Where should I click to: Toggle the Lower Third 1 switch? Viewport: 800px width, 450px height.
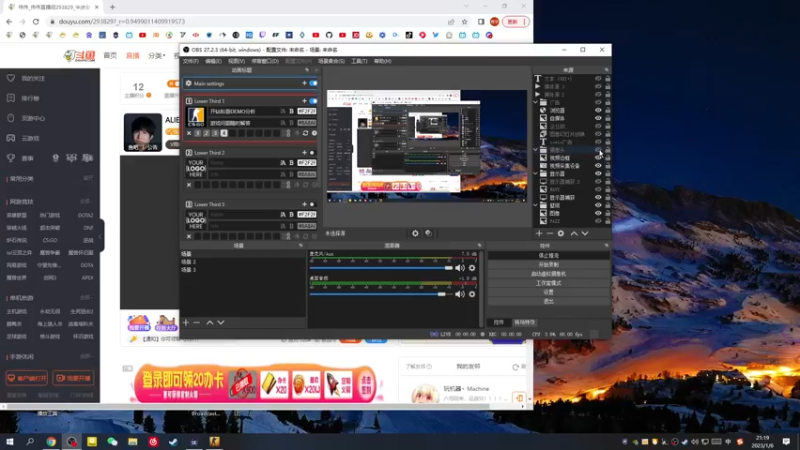click(x=313, y=101)
